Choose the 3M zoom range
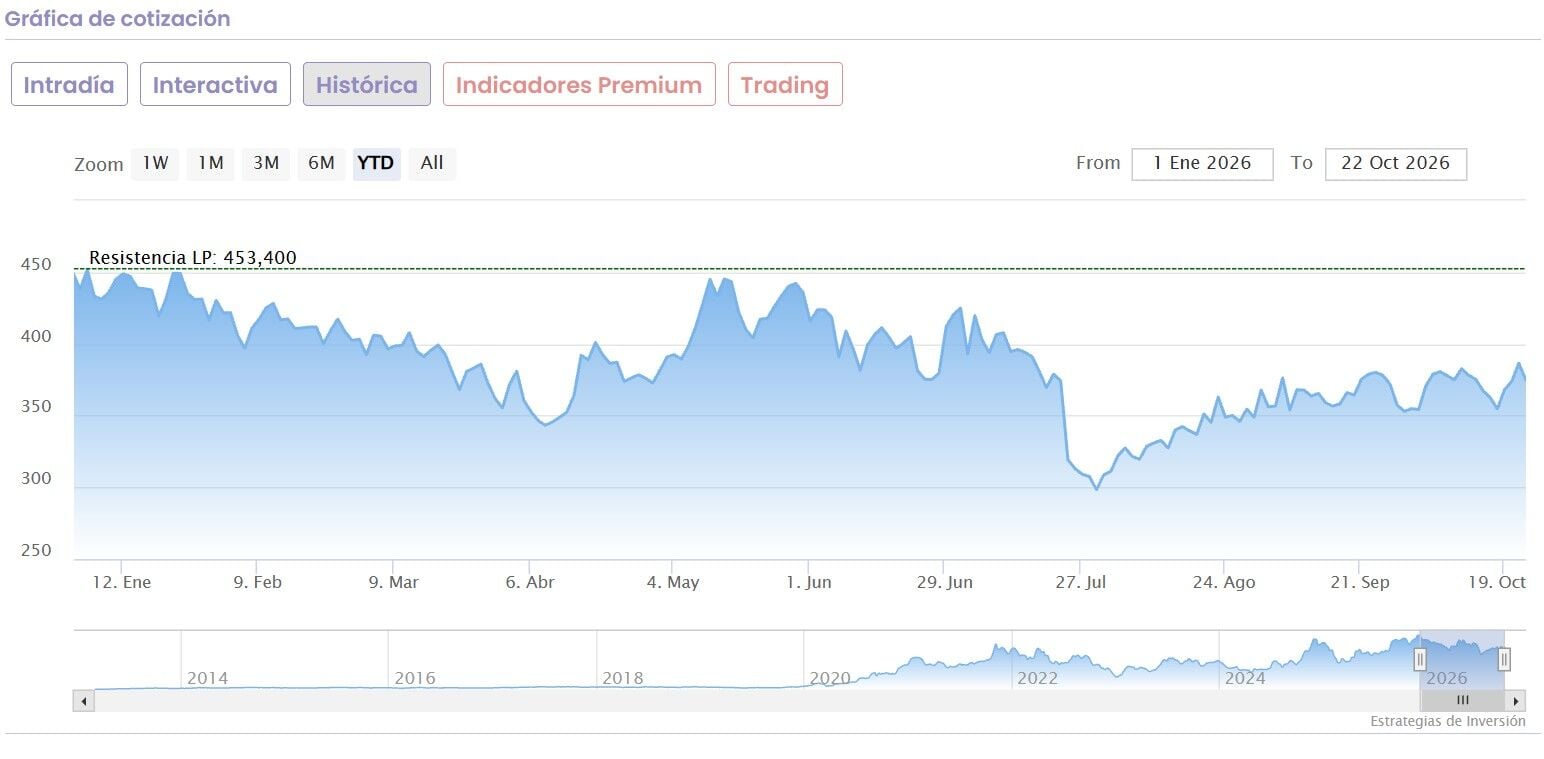The image size is (1544, 759). click(266, 163)
